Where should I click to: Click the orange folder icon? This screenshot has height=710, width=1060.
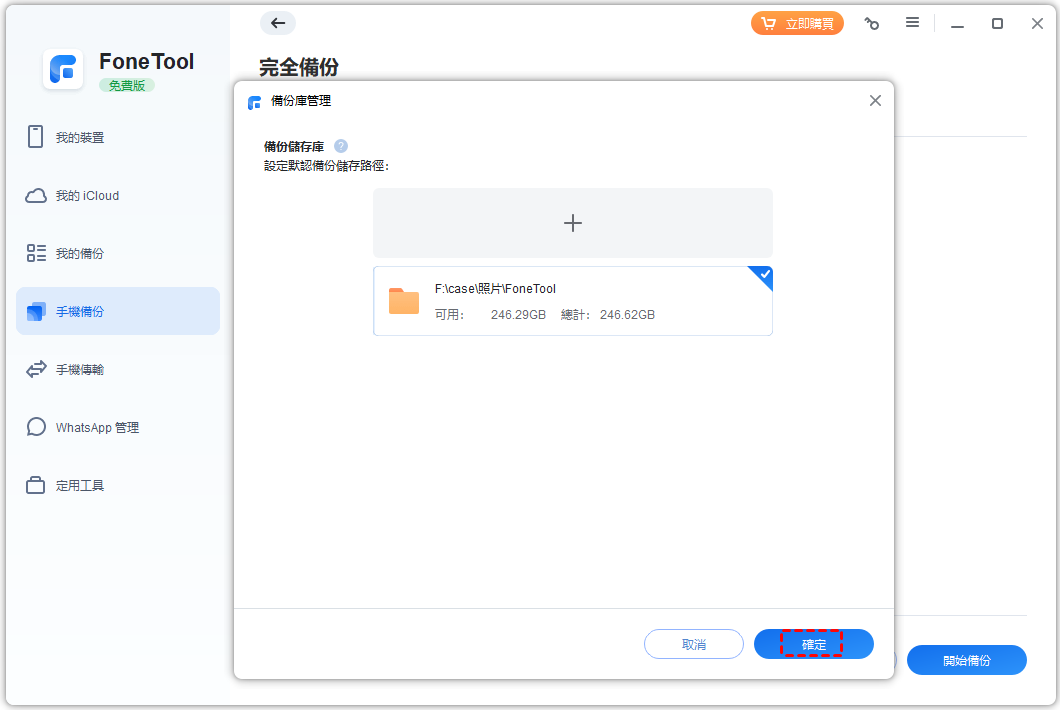(x=404, y=301)
